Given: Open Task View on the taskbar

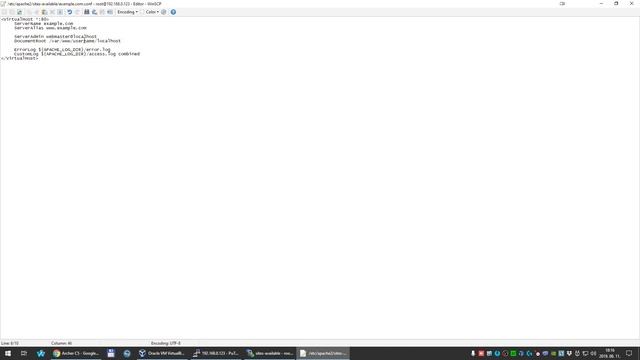Looking at the screenshot, I should click(x=24, y=353).
